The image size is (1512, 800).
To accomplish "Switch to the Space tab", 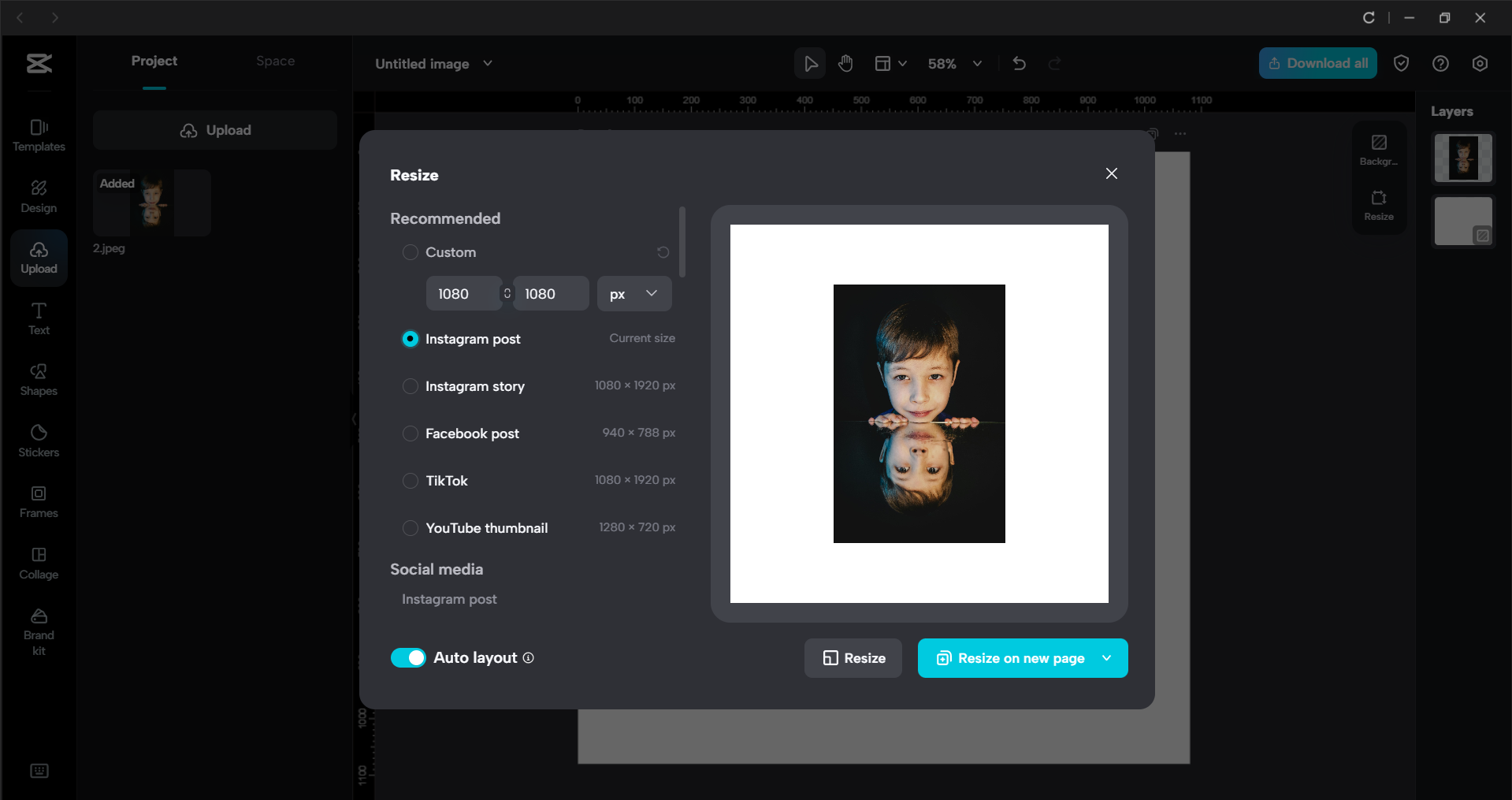I will 275,61.
